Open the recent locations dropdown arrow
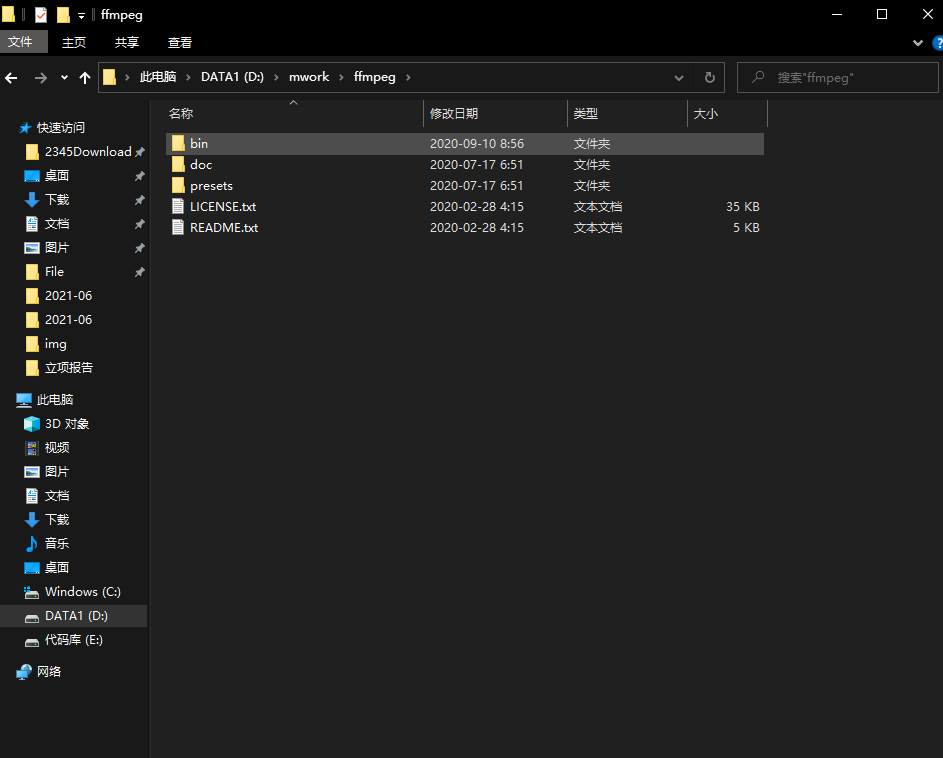943x758 pixels. (64, 78)
